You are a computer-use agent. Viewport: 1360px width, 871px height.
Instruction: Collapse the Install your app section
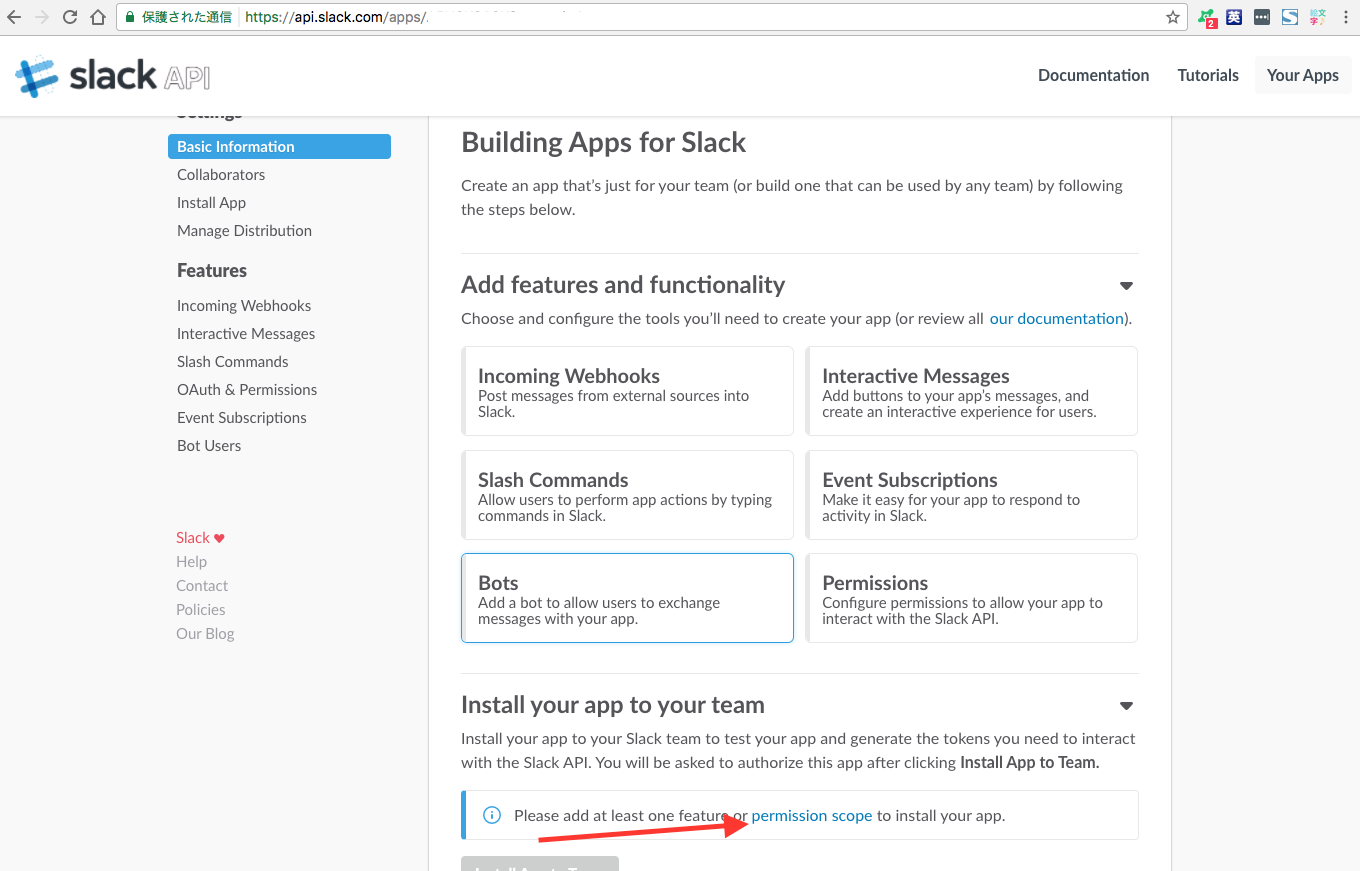(x=1126, y=705)
